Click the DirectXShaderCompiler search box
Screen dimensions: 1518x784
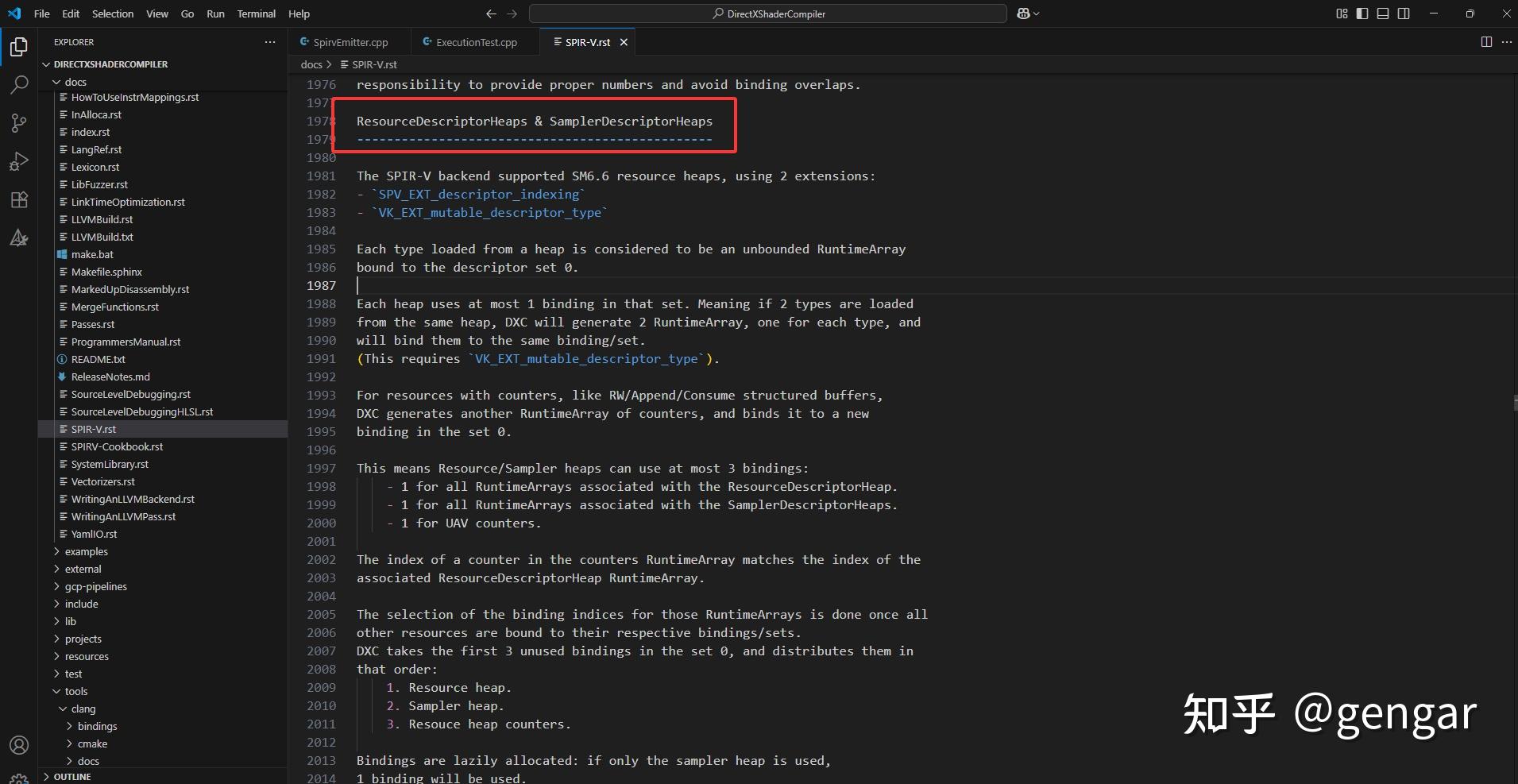[768, 14]
